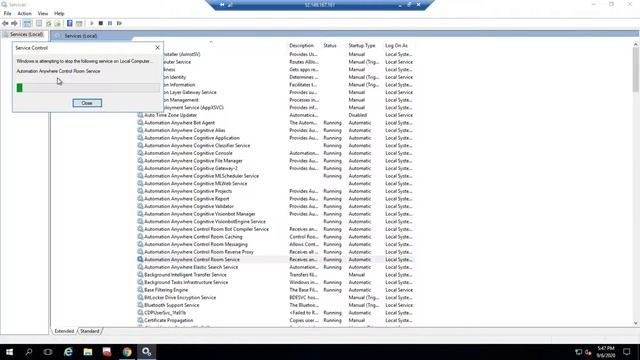Screen dimensions: 640x360
Task: Select Background Intelligent Transfer Service
Action: tap(185, 275)
